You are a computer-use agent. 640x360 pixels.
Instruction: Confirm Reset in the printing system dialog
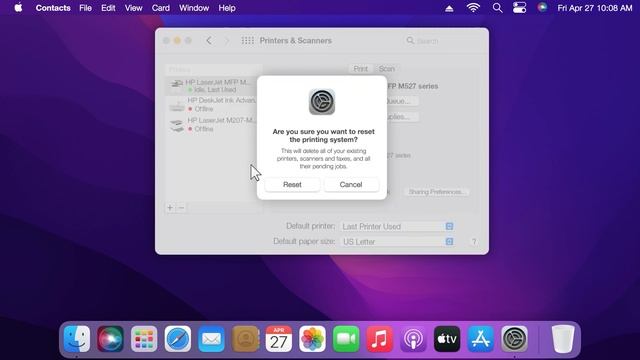(292, 184)
